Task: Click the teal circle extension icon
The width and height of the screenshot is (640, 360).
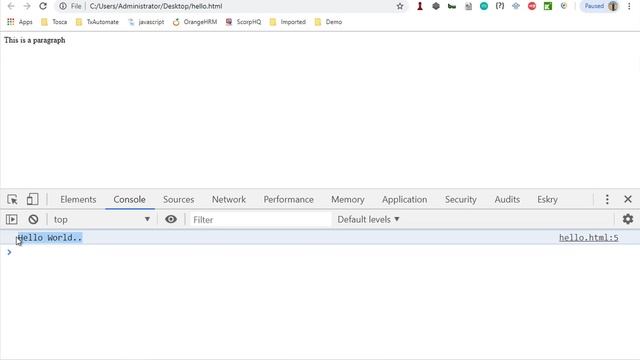Action: (x=484, y=6)
